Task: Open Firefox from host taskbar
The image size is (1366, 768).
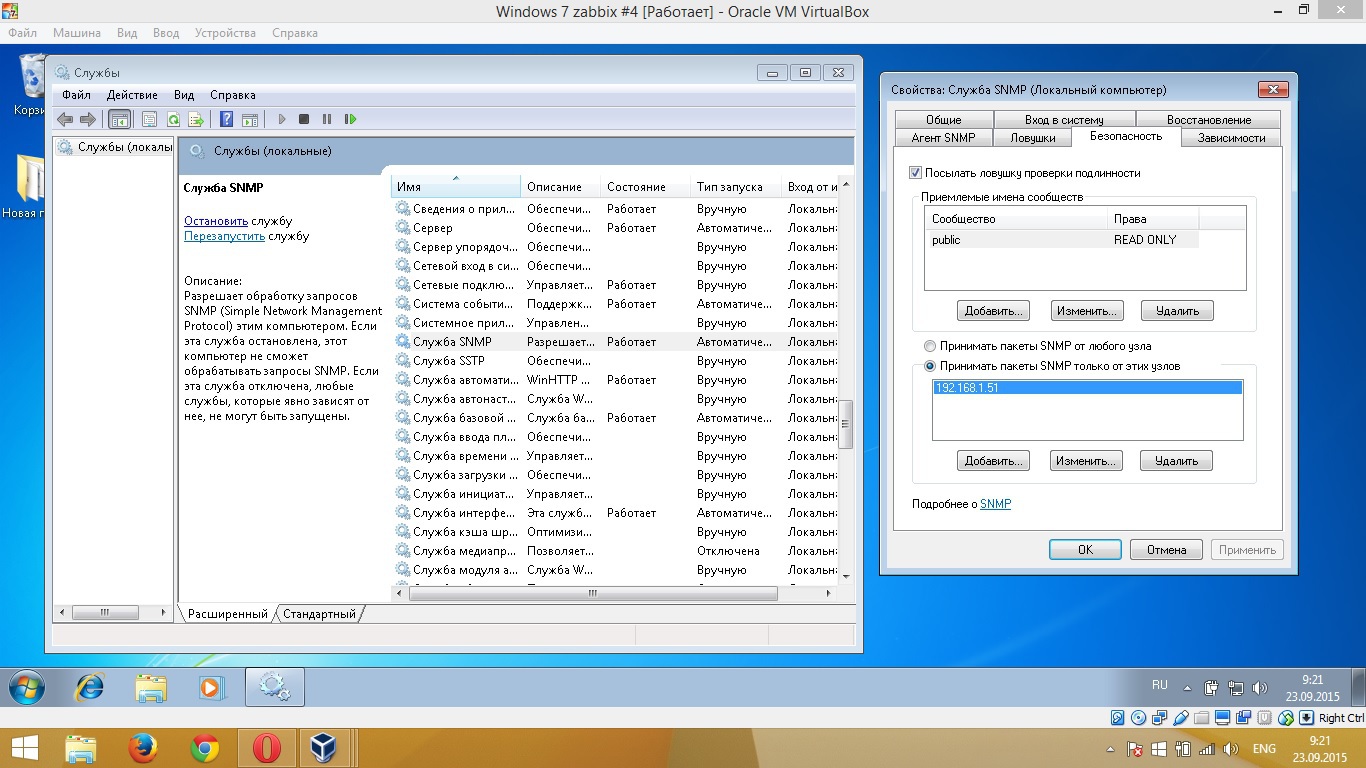Action: 143,748
